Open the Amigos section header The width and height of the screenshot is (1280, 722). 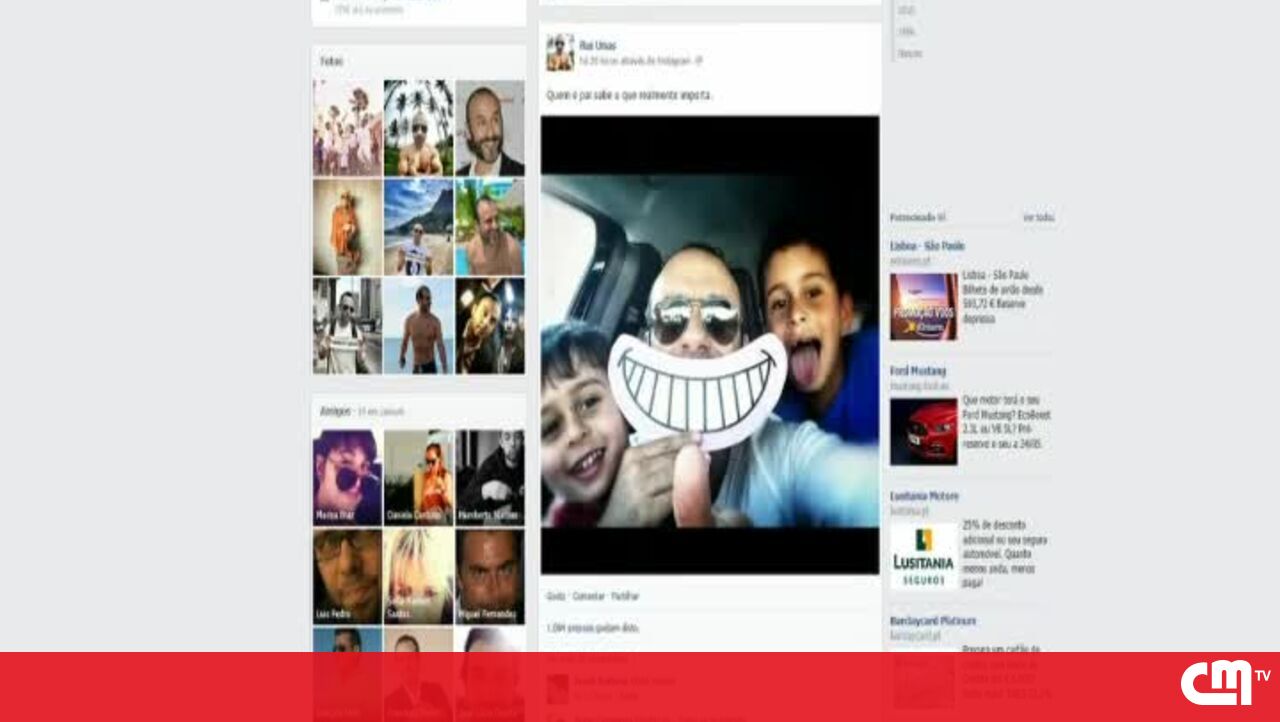335,411
